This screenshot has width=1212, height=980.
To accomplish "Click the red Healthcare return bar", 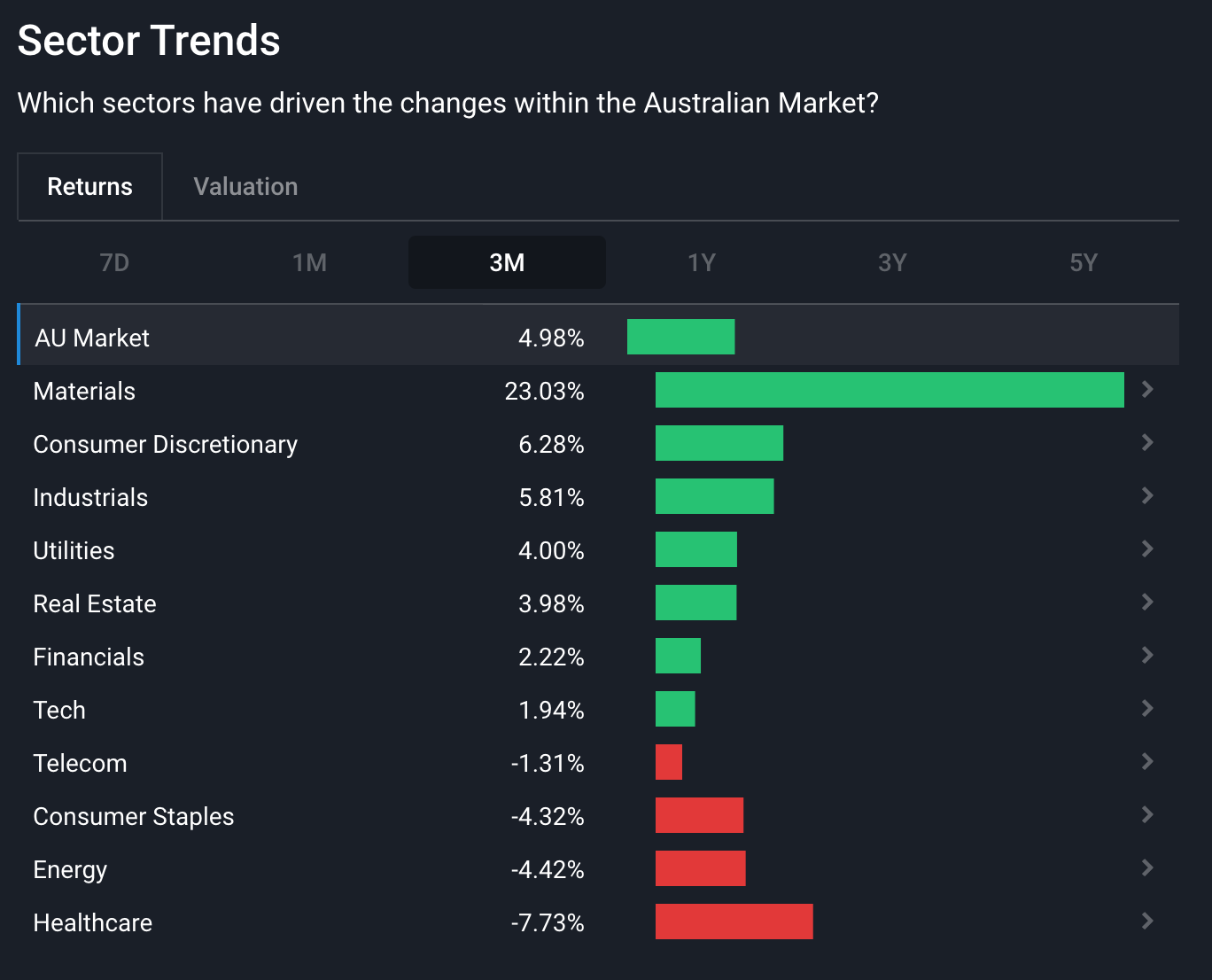I will click(734, 922).
